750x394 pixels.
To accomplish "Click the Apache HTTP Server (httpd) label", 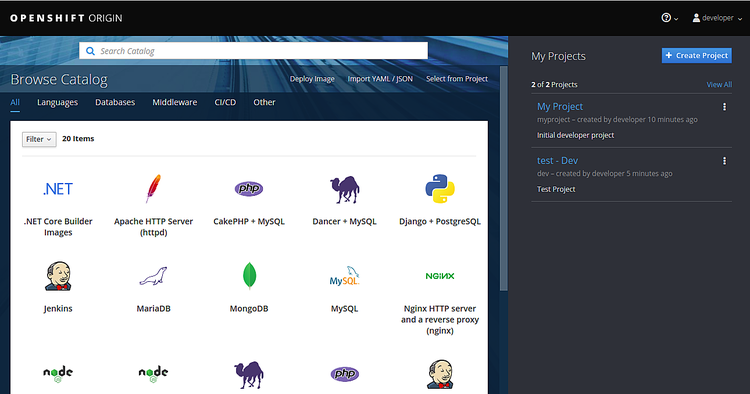I will 154,227.
